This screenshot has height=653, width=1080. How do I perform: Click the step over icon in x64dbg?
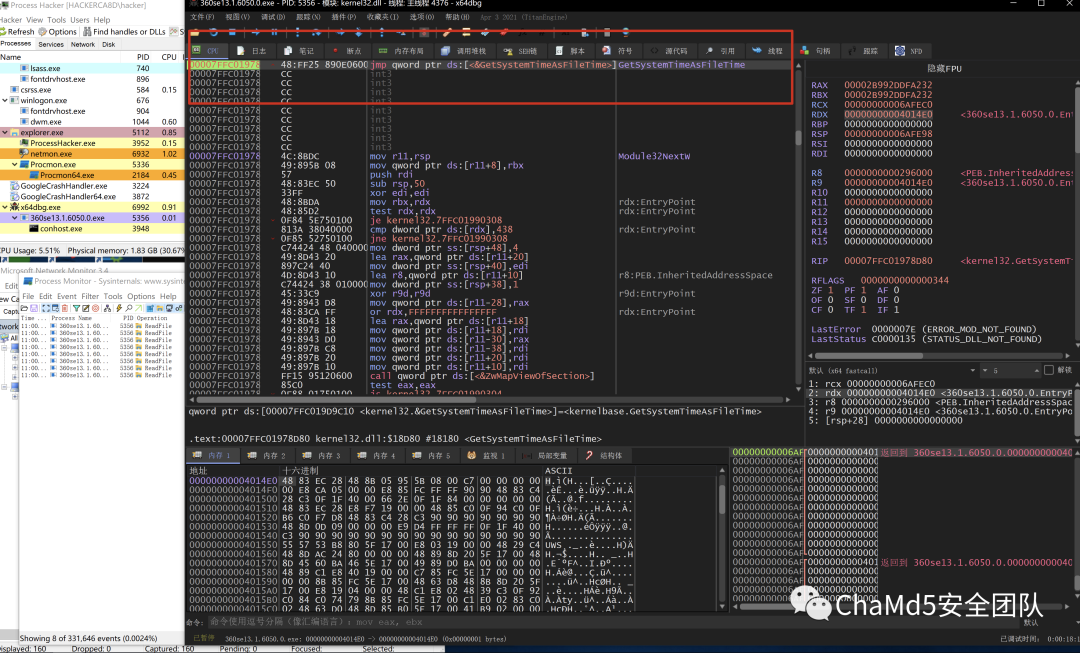click(x=316, y=32)
